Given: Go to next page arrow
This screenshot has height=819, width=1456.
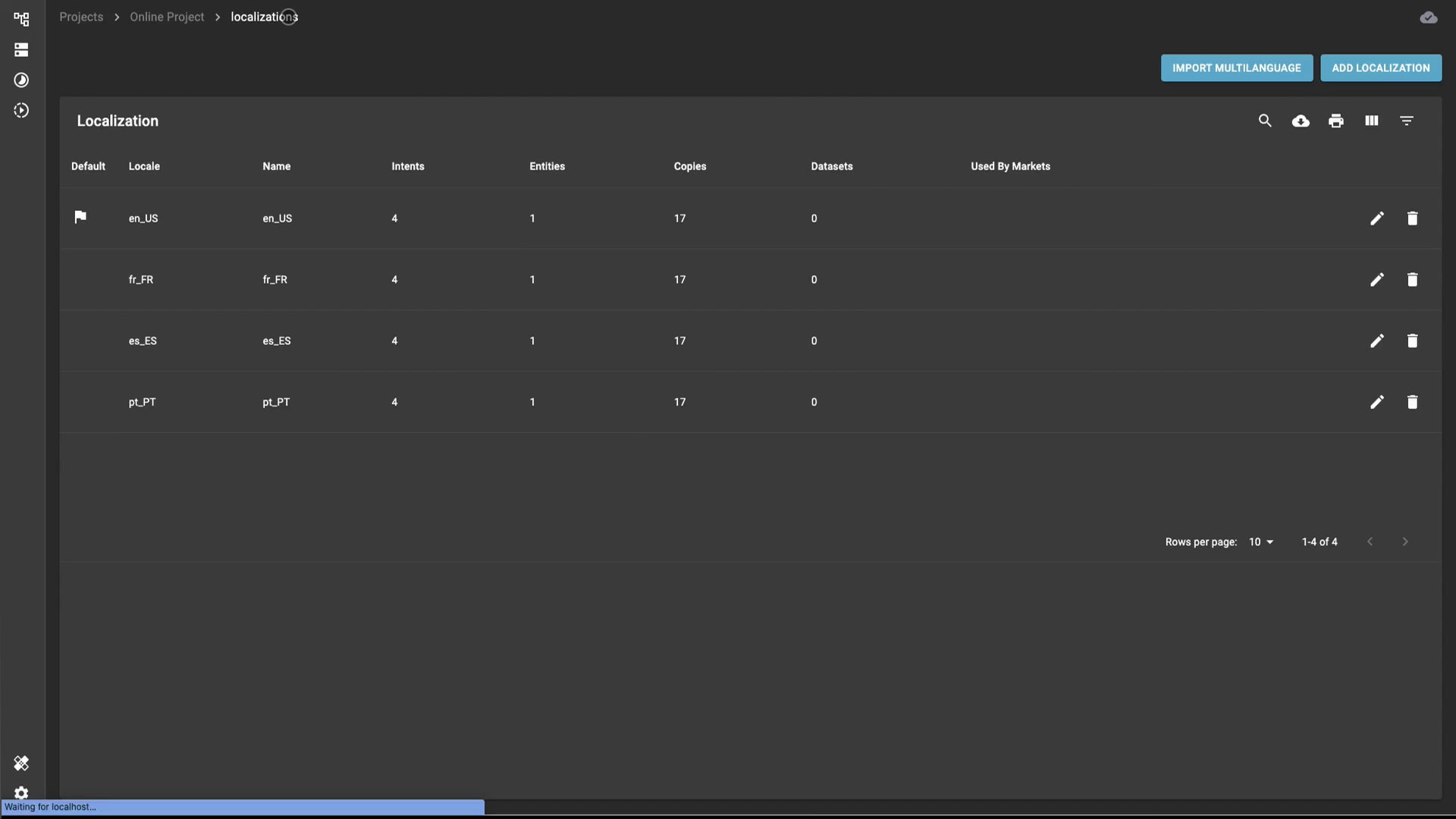Looking at the screenshot, I should [1405, 541].
